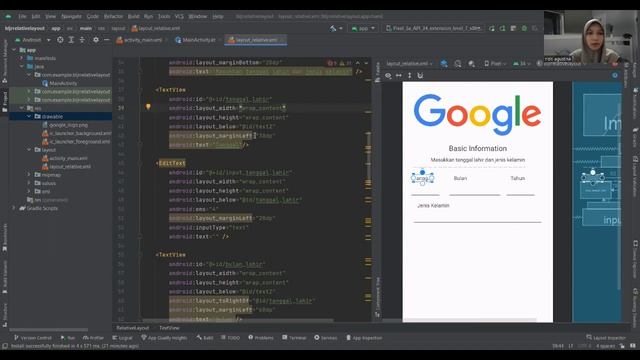This screenshot has width=640, height=360.
Task: Hide the Project panel with the minus icon
Action: pyautogui.click(x=107, y=40)
